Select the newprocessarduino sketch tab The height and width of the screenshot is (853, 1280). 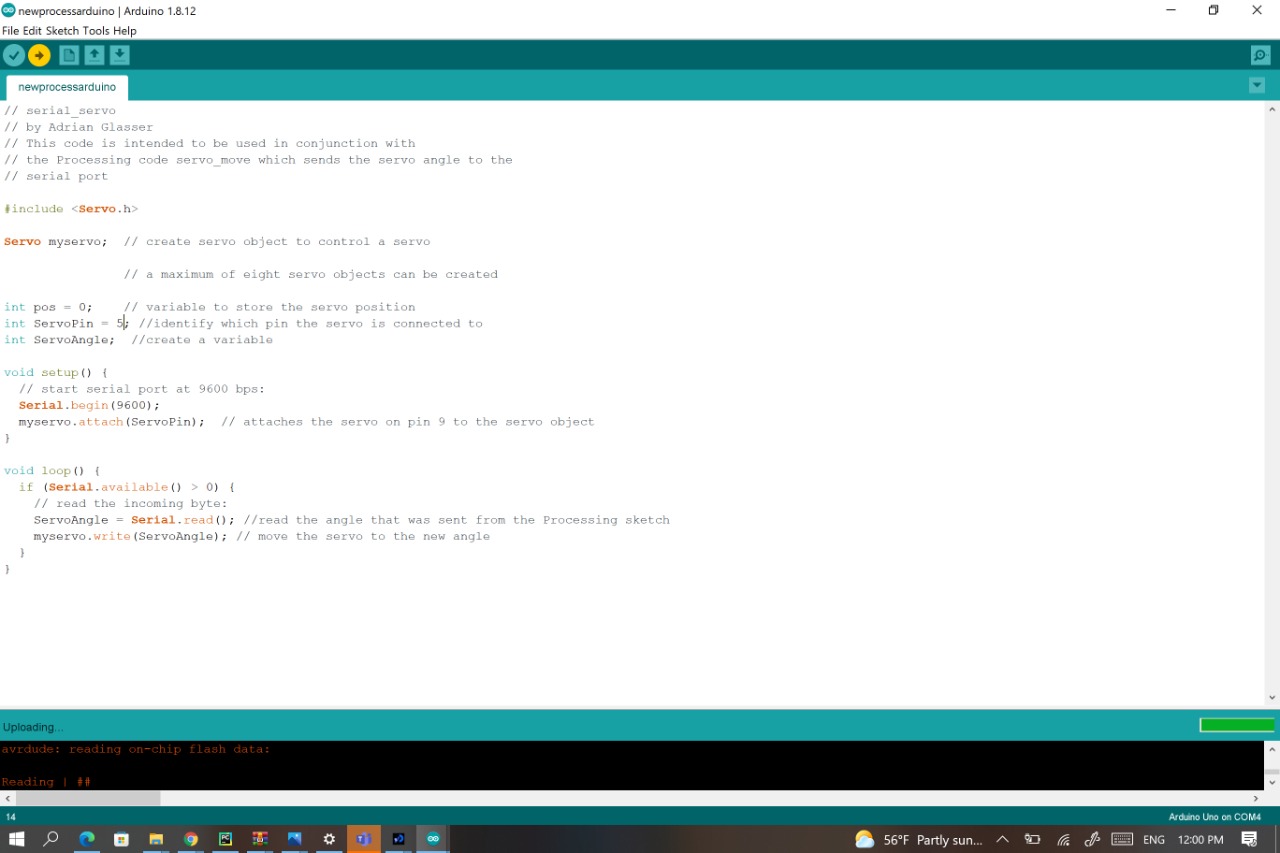pos(67,87)
